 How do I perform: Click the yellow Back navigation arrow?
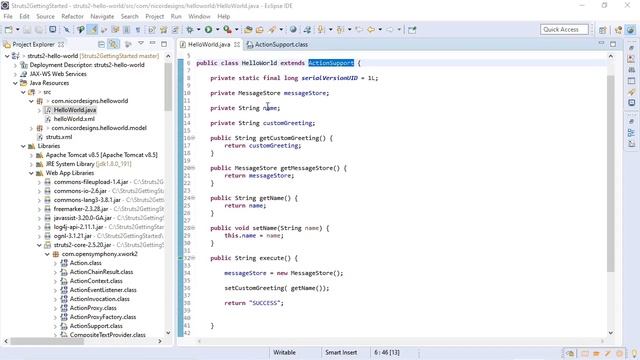tap(371, 29)
